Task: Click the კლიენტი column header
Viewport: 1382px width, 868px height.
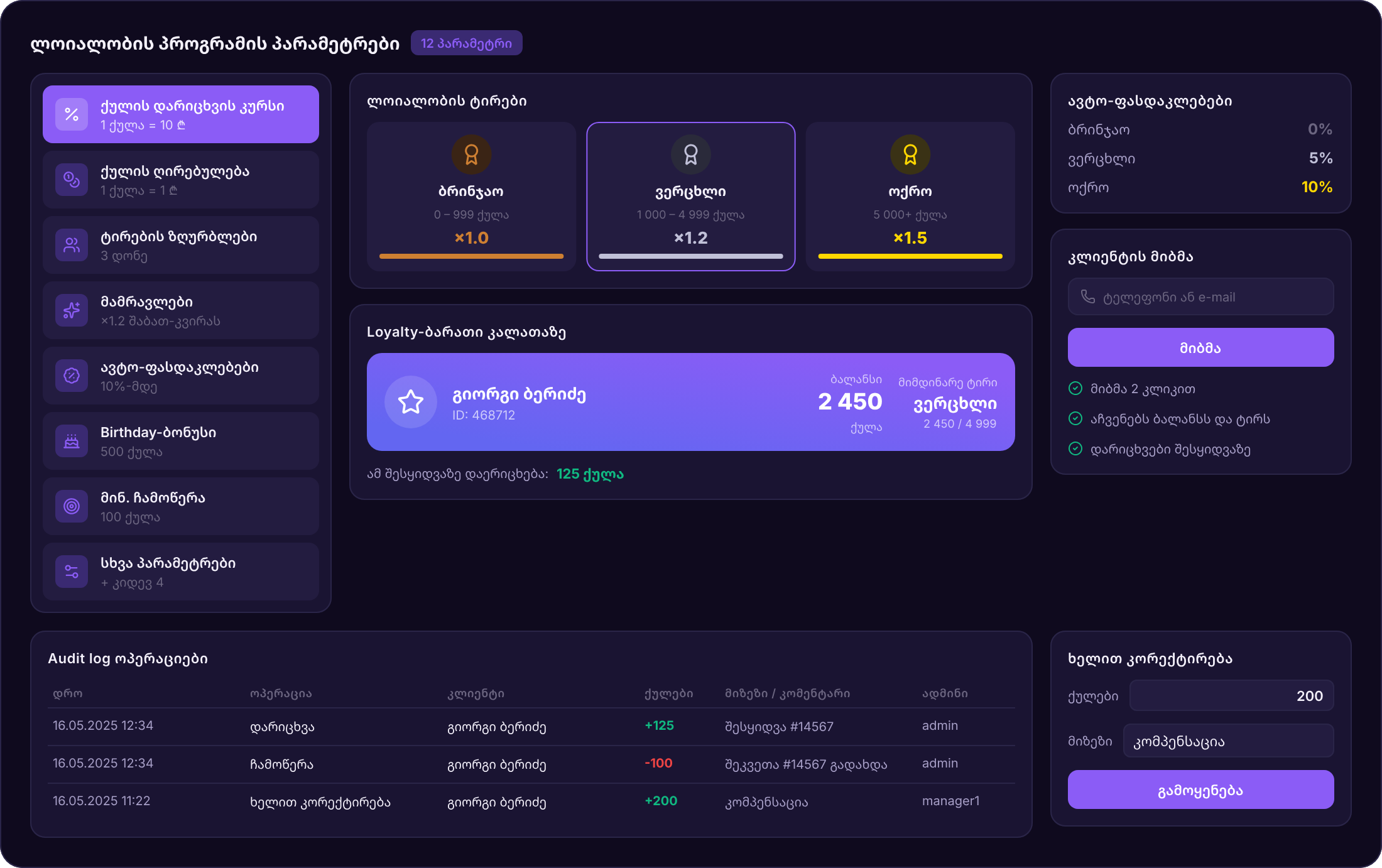Action: [476, 693]
